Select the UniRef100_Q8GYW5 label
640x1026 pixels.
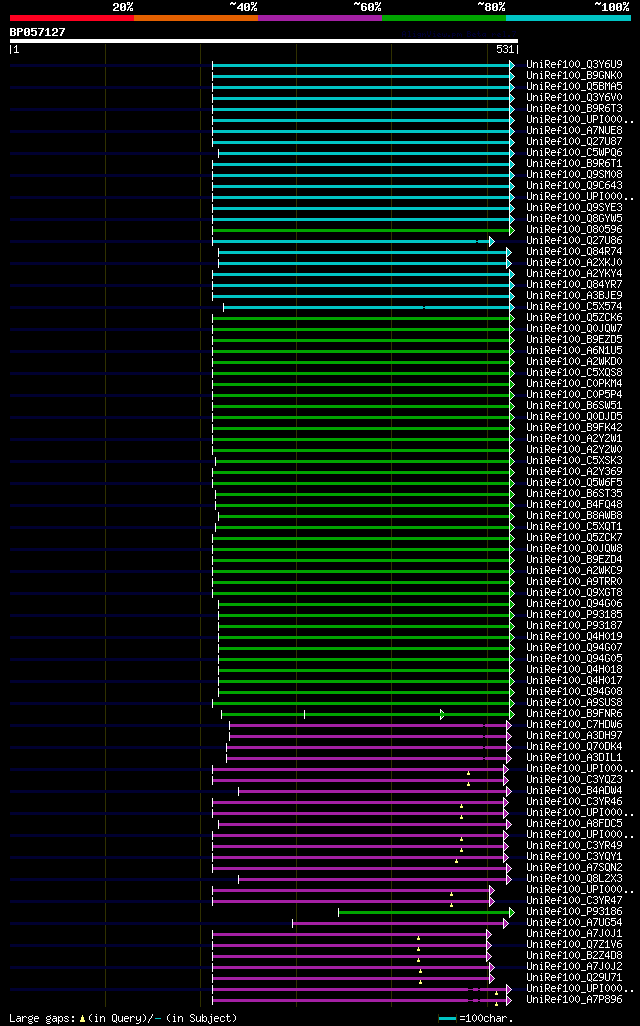(x=575, y=219)
